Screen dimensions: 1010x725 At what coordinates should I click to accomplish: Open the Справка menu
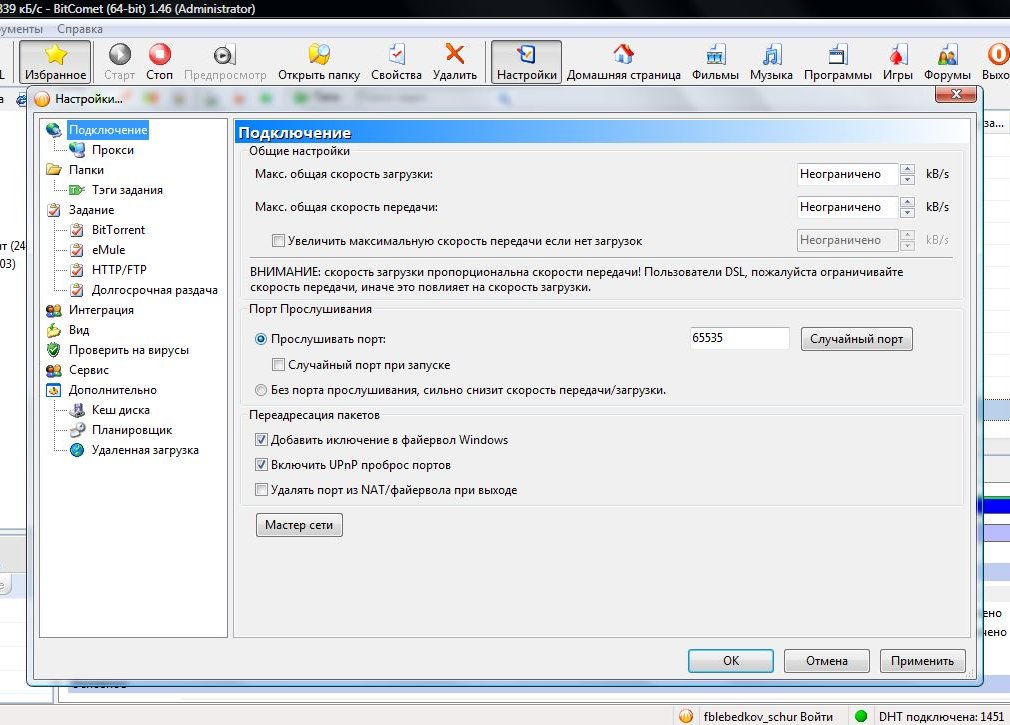(80, 29)
